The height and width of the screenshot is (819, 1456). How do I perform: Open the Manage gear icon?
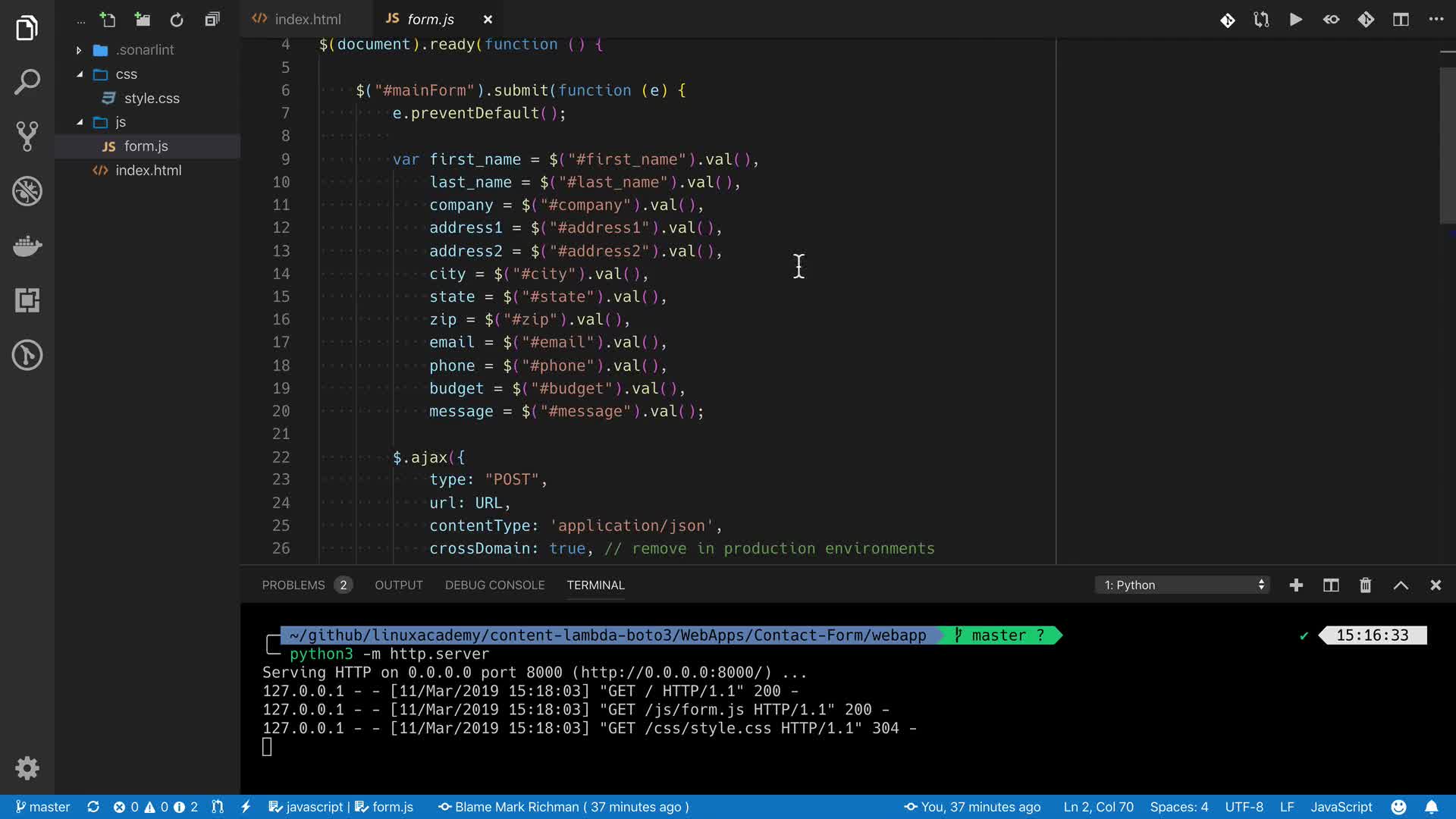[27, 768]
